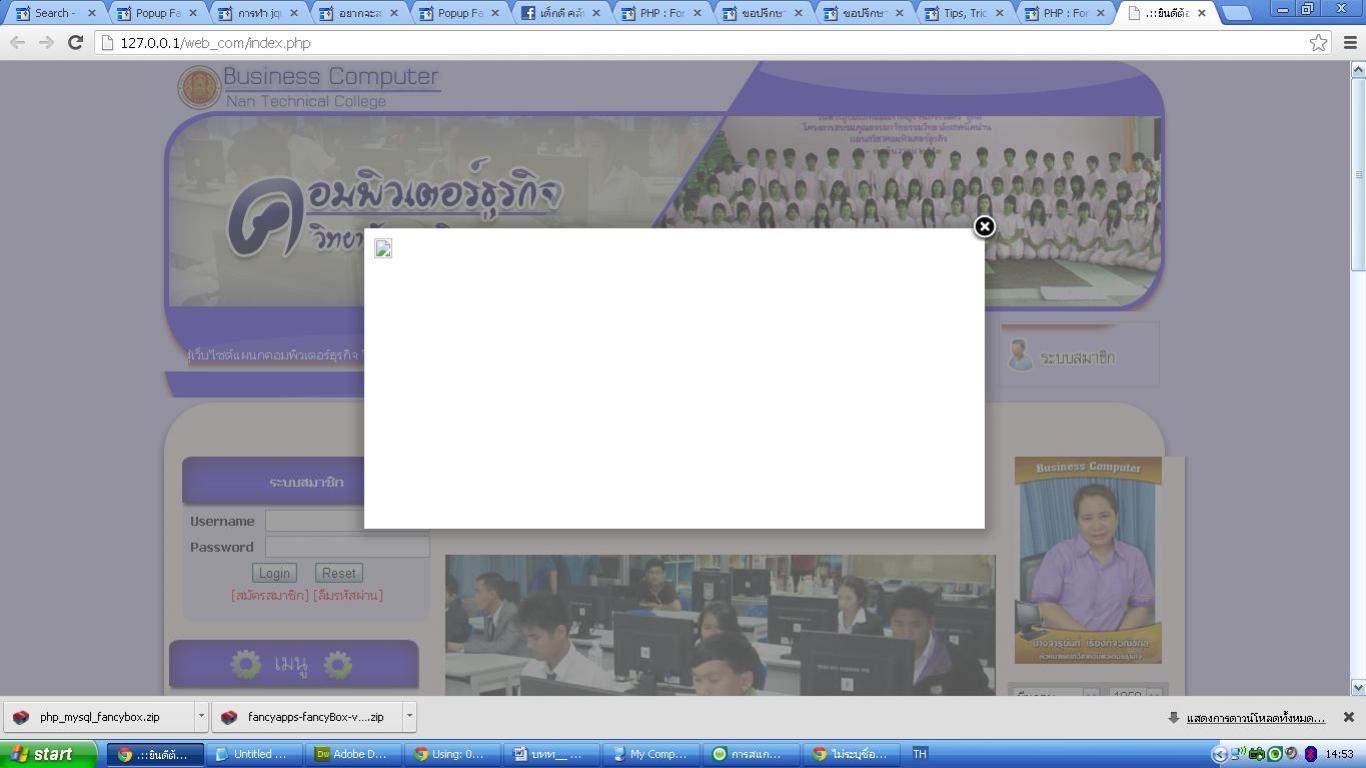Open the fancyapps-fancyBox zip download
This screenshot has width=1366, height=768.
coord(308,717)
